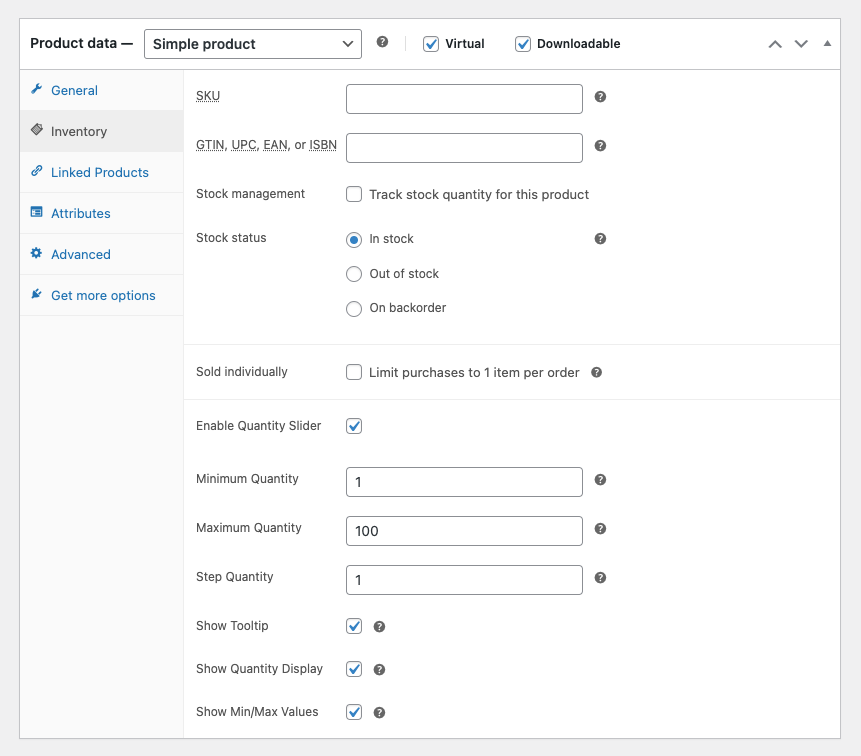Click the Step Quantity input field
This screenshot has height=756, width=861.
[464, 580]
